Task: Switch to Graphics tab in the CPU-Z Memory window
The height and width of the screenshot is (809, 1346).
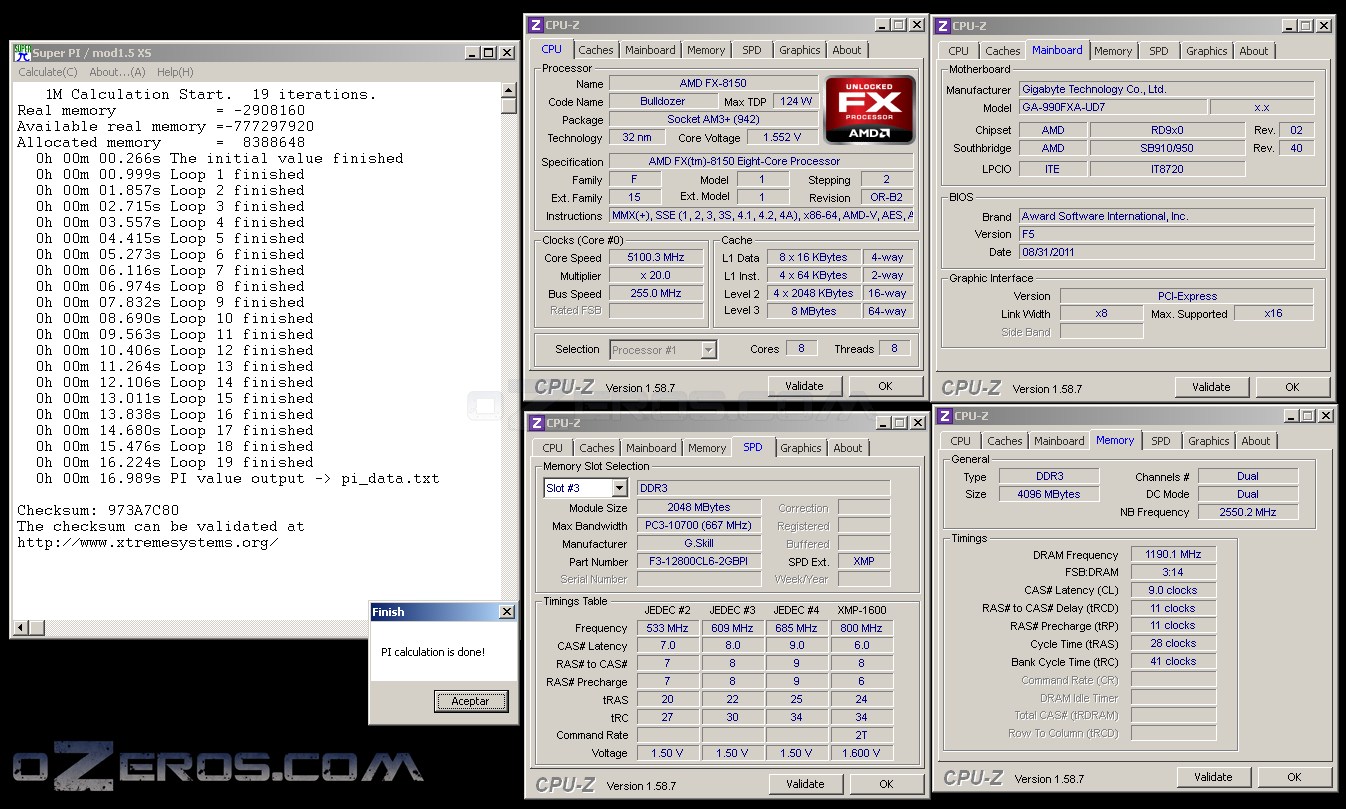Action: pos(1209,441)
